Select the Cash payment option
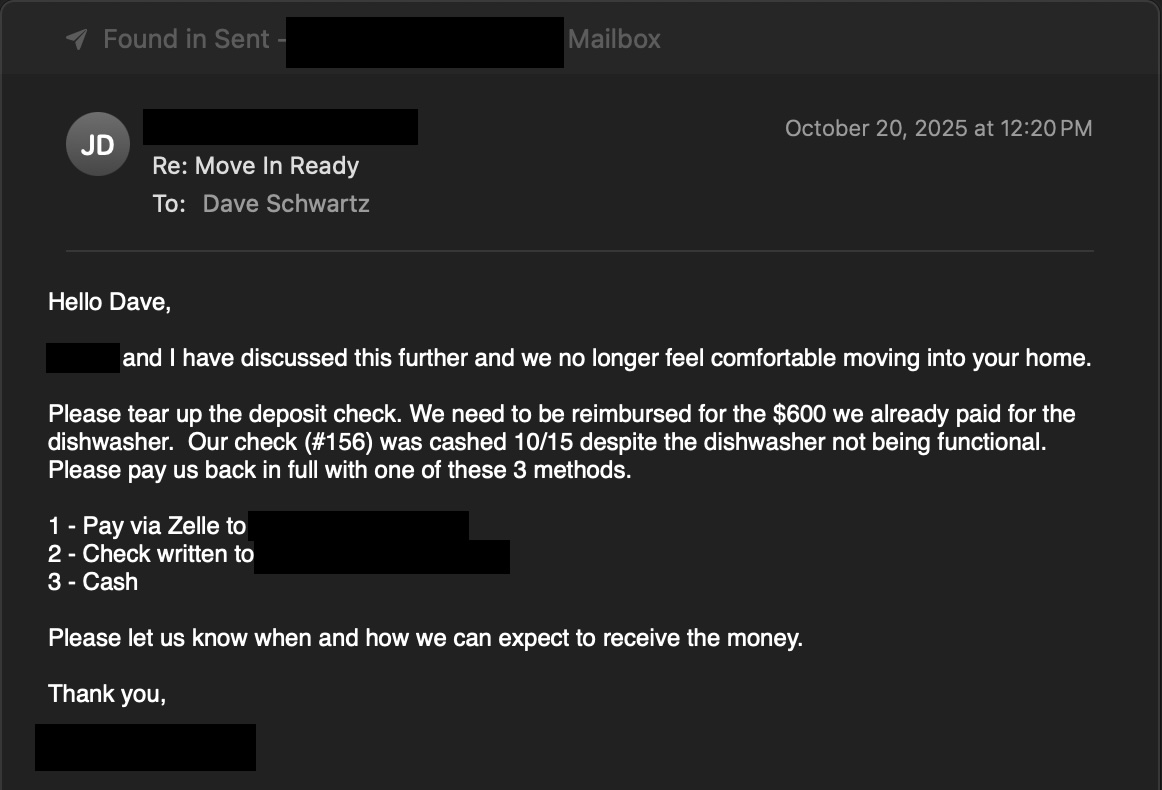 [92, 581]
